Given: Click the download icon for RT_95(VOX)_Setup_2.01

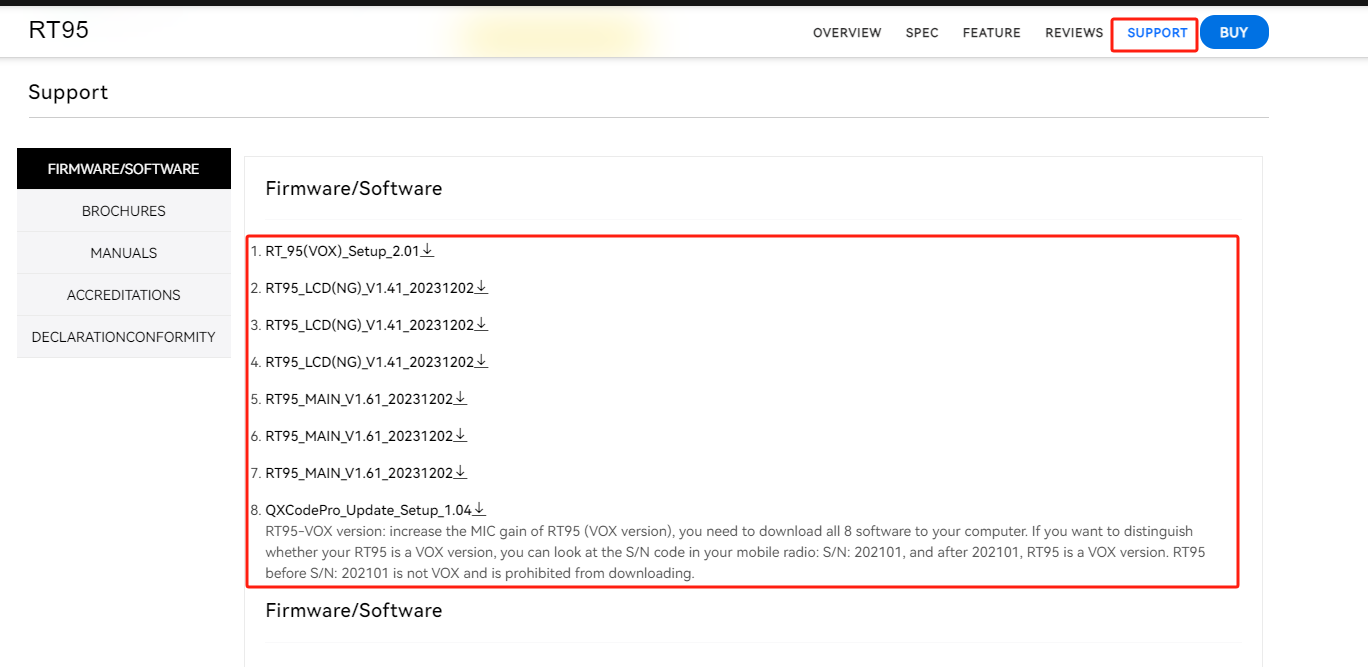Looking at the screenshot, I should [x=428, y=251].
